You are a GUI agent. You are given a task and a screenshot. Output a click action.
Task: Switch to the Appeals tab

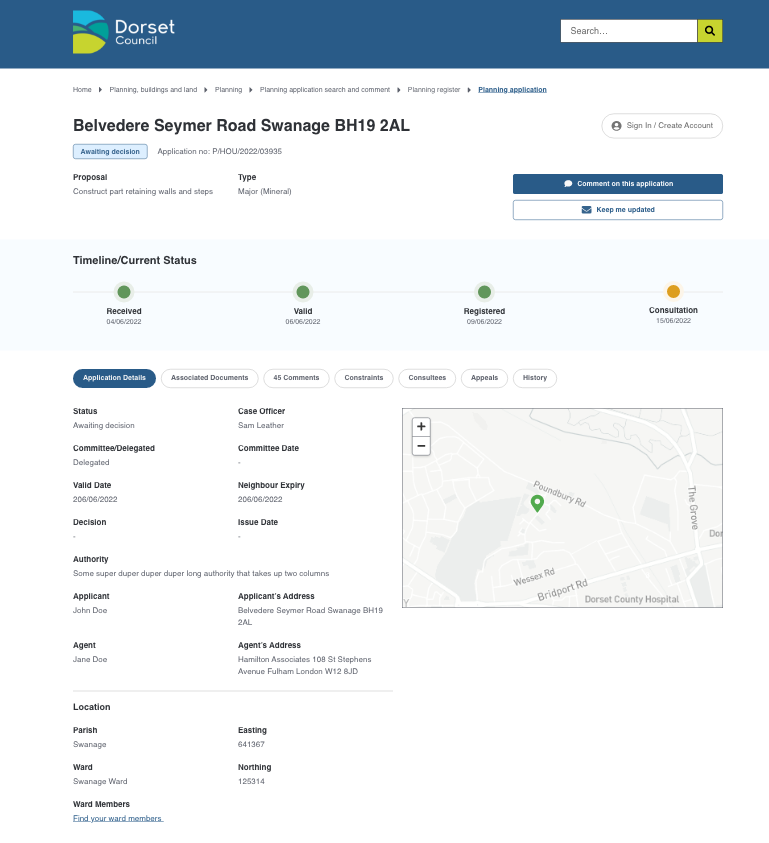coord(485,378)
